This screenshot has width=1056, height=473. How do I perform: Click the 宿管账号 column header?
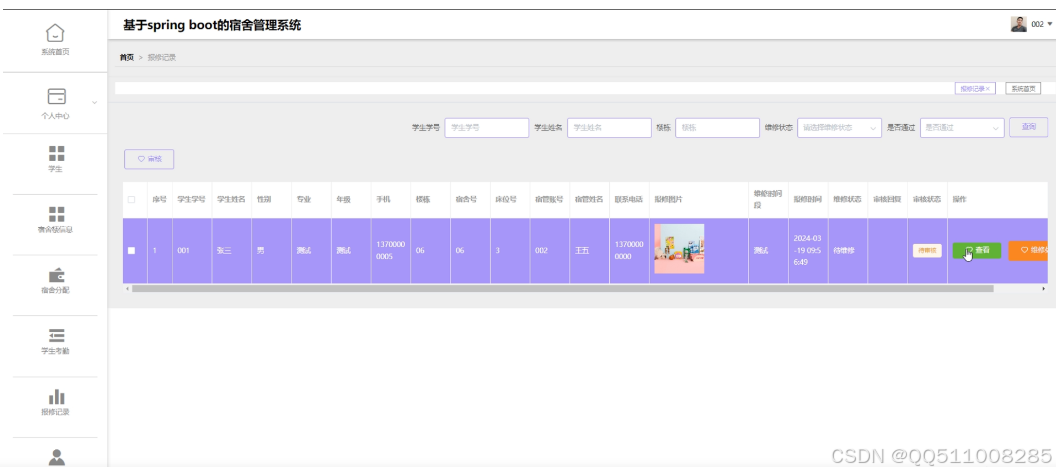(549, 199)
